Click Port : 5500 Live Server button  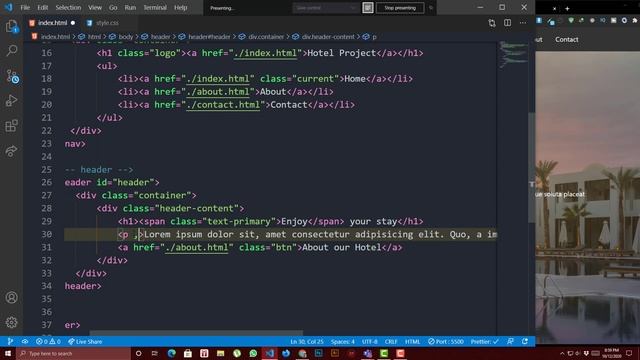pos(446,342)
